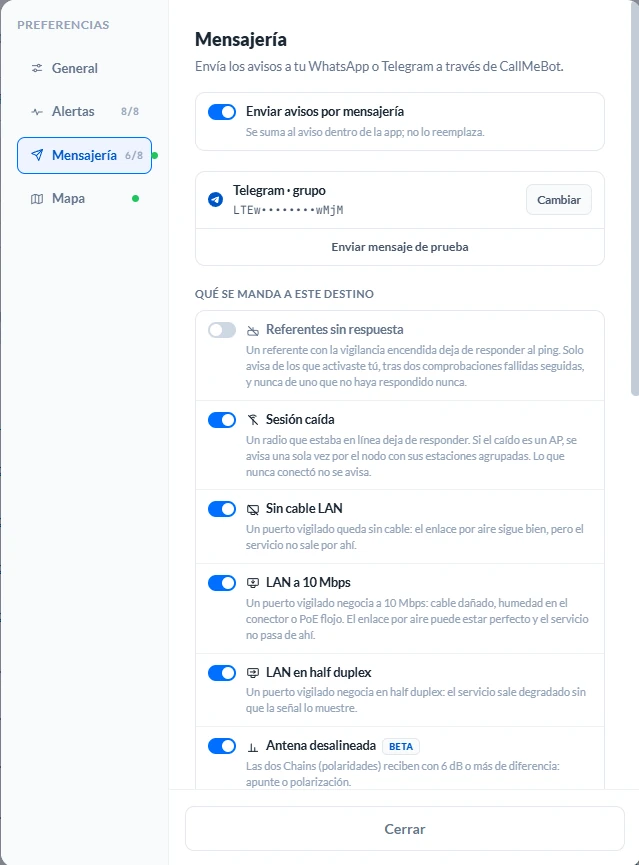Screen dimensions: 639x865
Task: Click the Referentes sin respuesta title text
Action: tap(334, 329)
